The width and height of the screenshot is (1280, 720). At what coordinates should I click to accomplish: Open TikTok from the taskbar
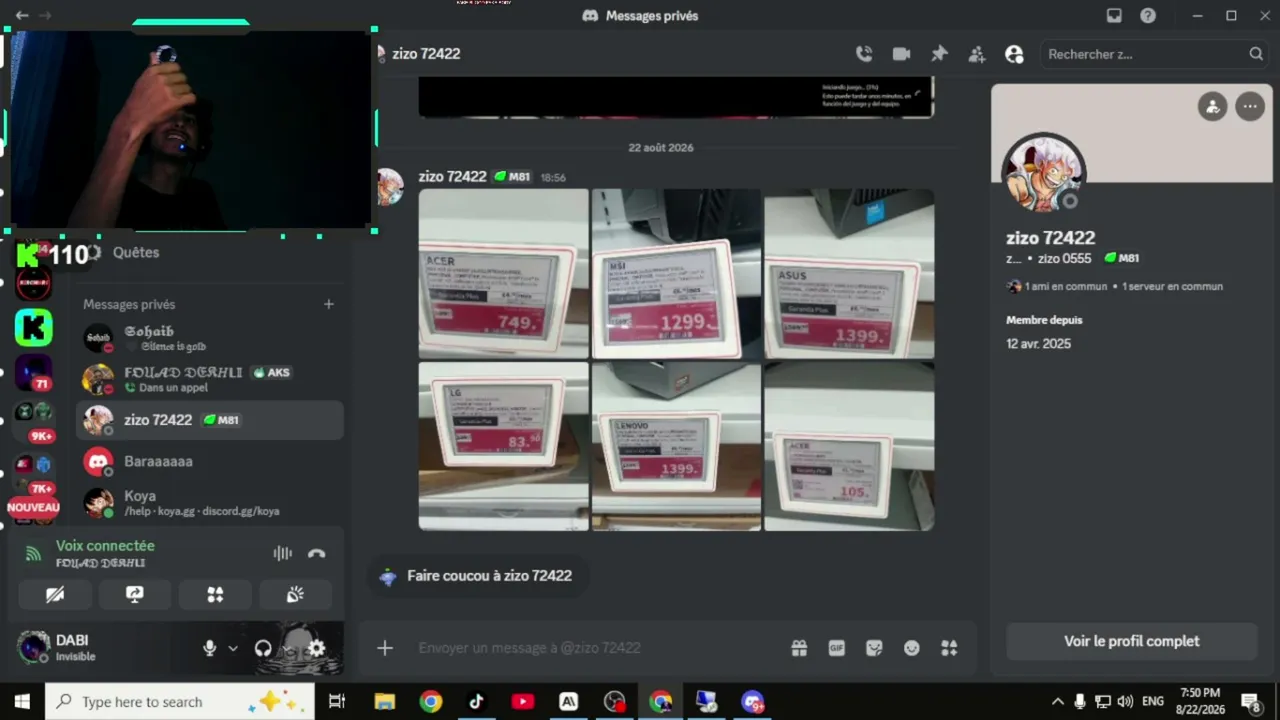477,702
